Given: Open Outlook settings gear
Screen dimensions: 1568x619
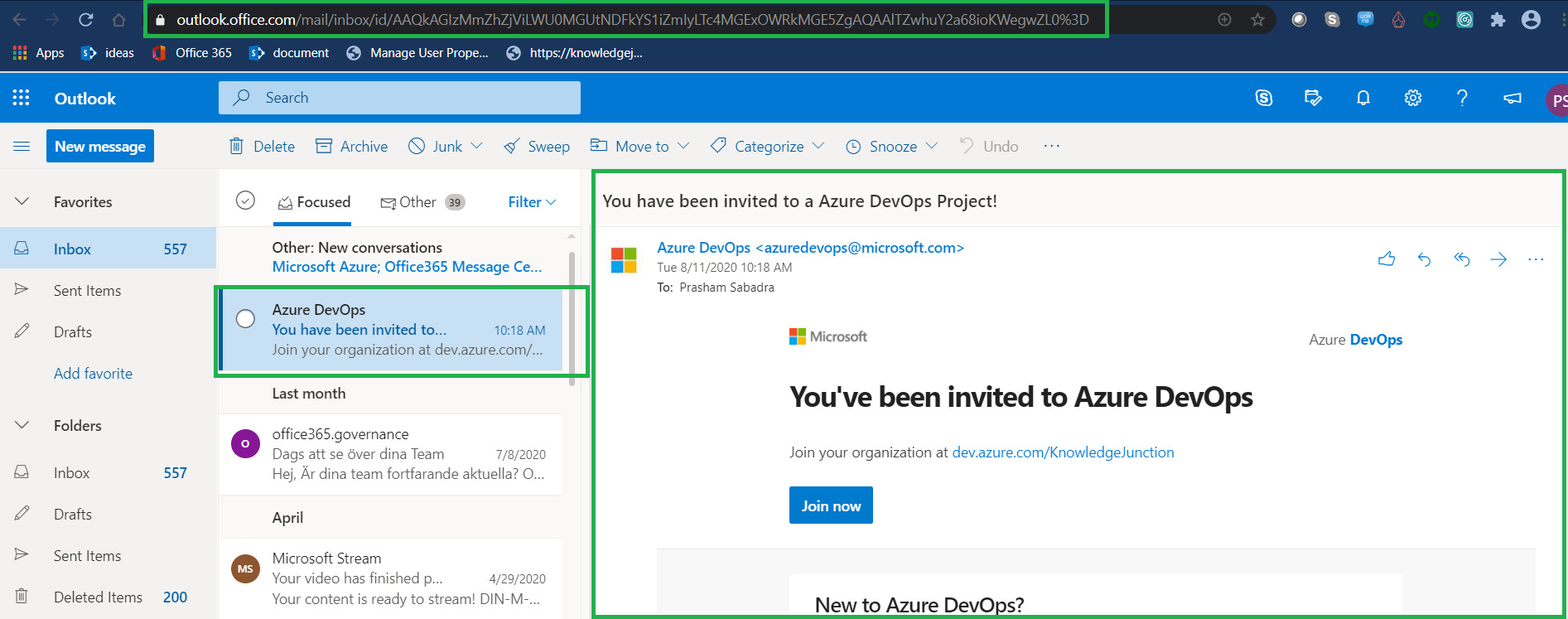Looking at the screenshot, I should coord(1413,98).
